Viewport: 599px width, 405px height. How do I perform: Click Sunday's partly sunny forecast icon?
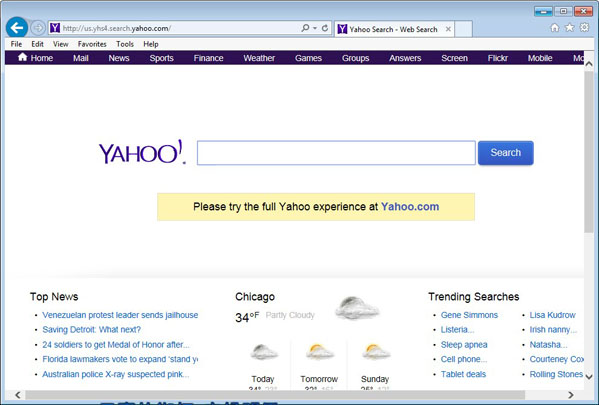376,352
